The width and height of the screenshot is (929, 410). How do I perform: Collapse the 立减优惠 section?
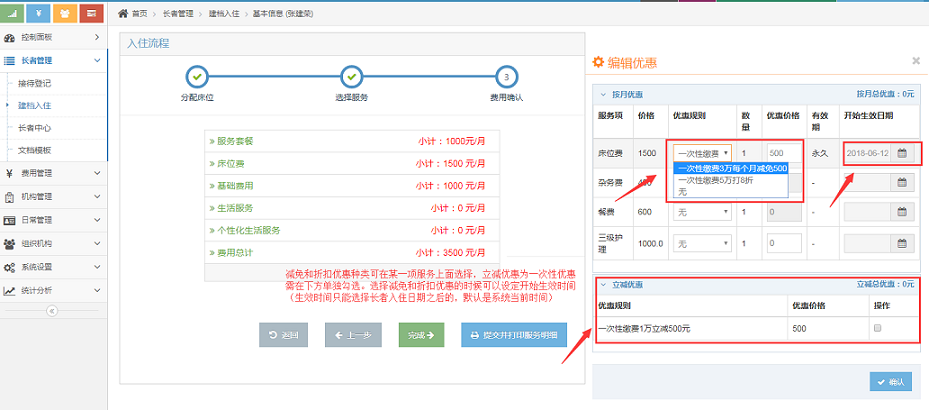pos(603,285)
